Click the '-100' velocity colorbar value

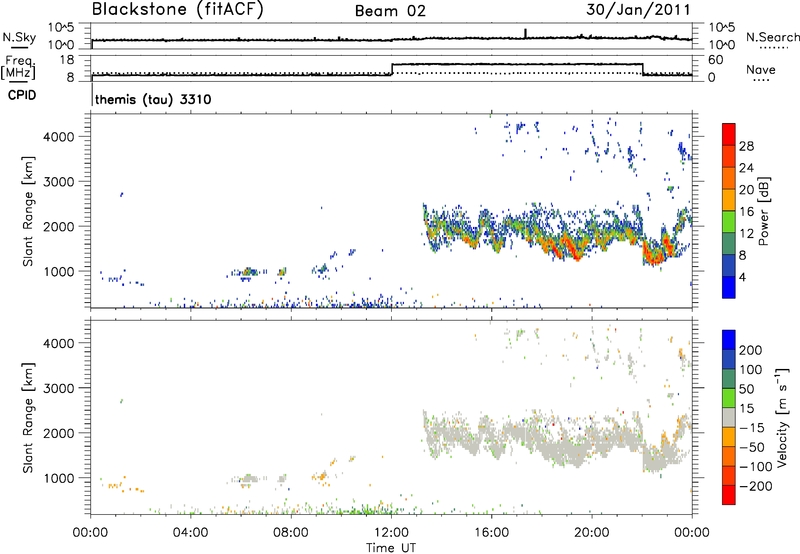point(756,466)
